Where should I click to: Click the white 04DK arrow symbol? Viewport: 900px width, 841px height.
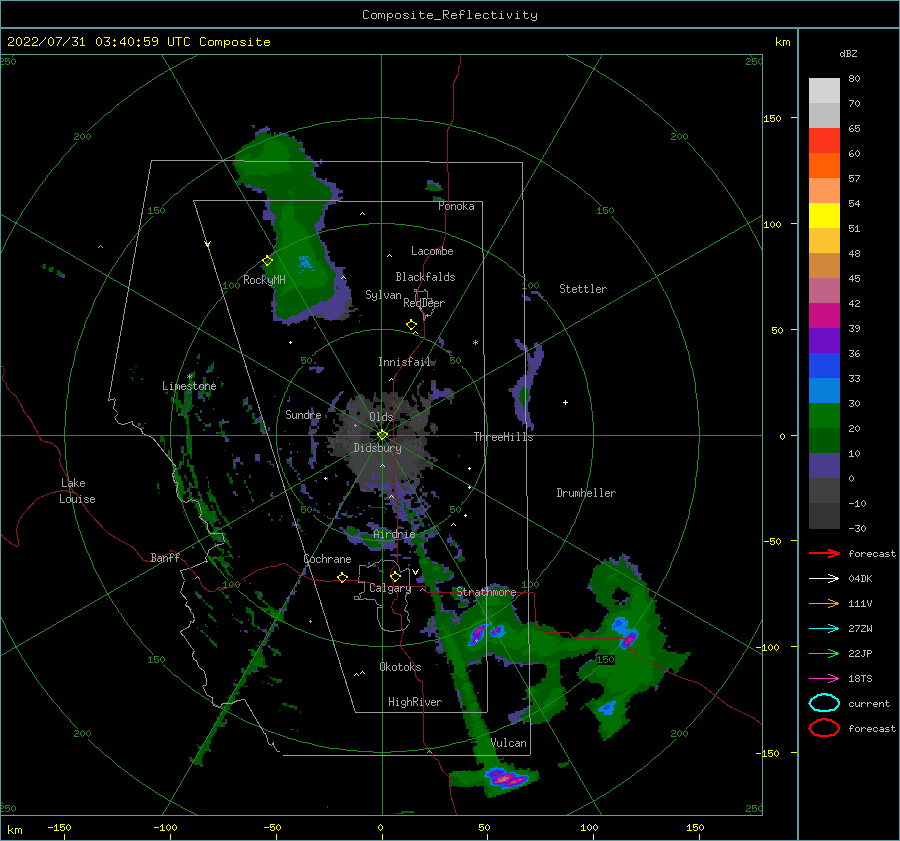point(824,579)
